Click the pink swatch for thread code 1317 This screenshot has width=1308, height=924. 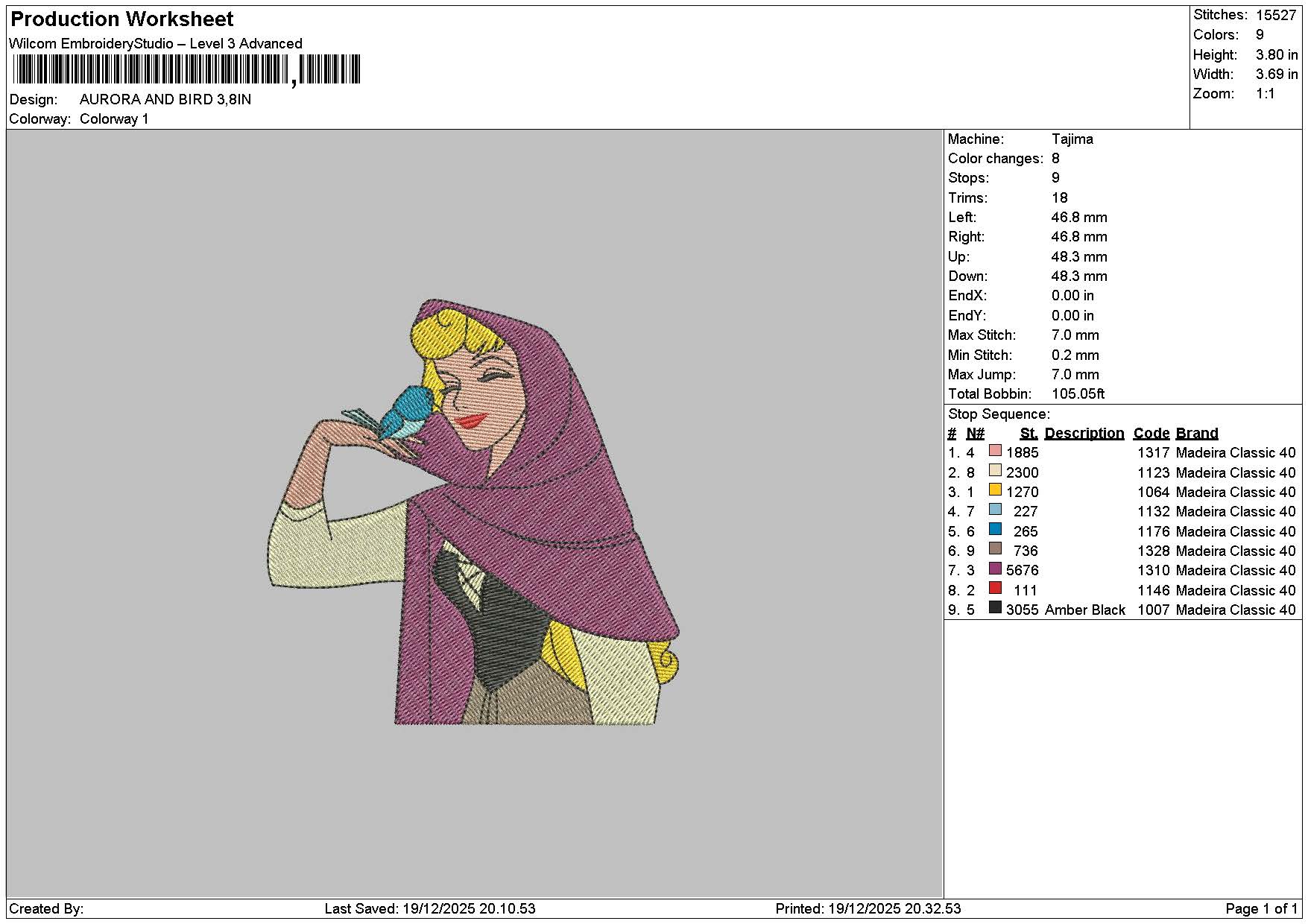995,451
